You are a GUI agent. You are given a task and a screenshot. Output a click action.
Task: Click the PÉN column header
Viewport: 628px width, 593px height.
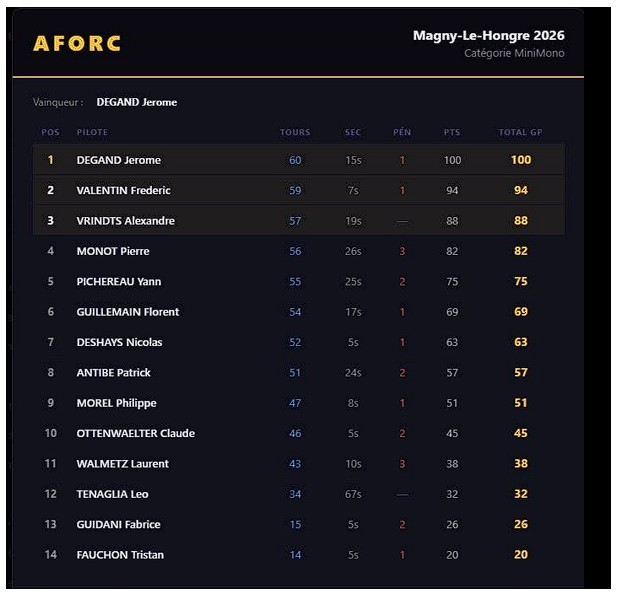402,132
